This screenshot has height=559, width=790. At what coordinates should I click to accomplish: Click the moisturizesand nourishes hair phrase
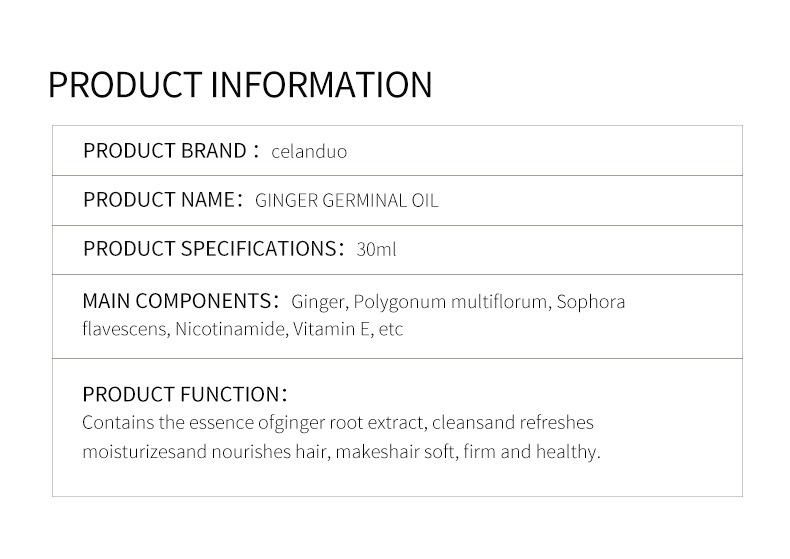coord(205,452)
